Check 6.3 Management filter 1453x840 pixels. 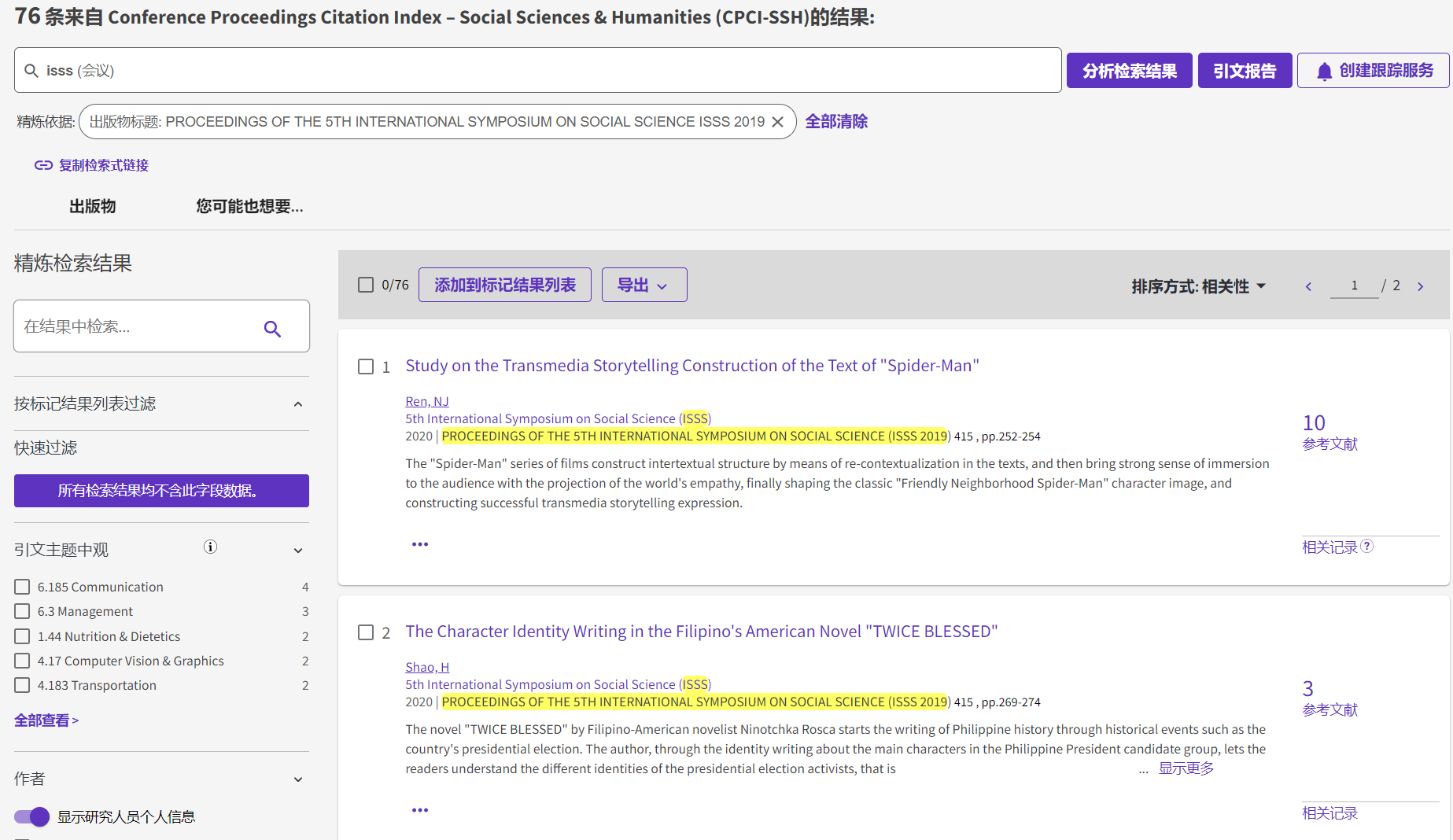pyautogui.click(x=22, y=611)
